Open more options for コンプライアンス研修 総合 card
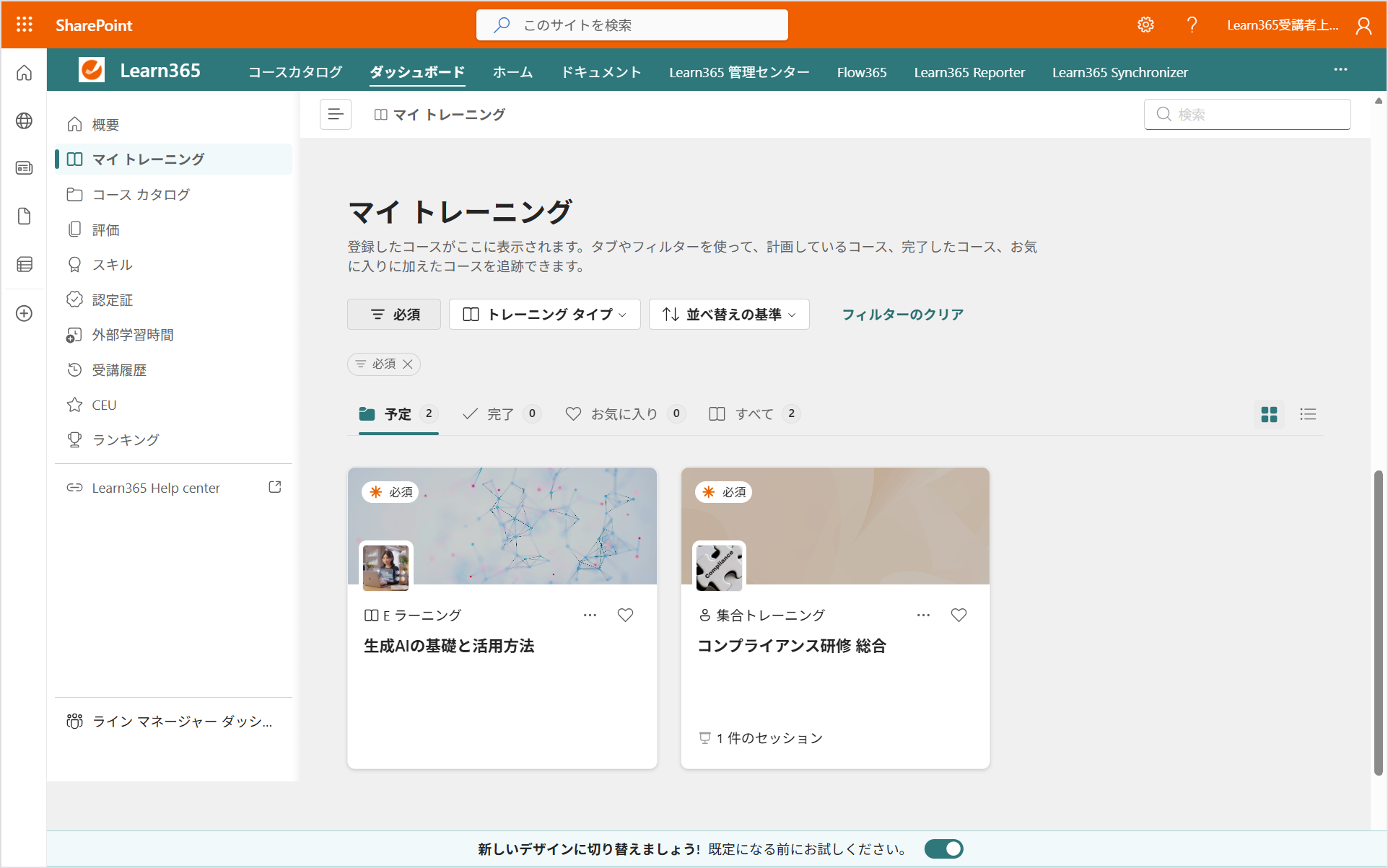This screenshot has height=868, width=1388. tap(923, 615)
